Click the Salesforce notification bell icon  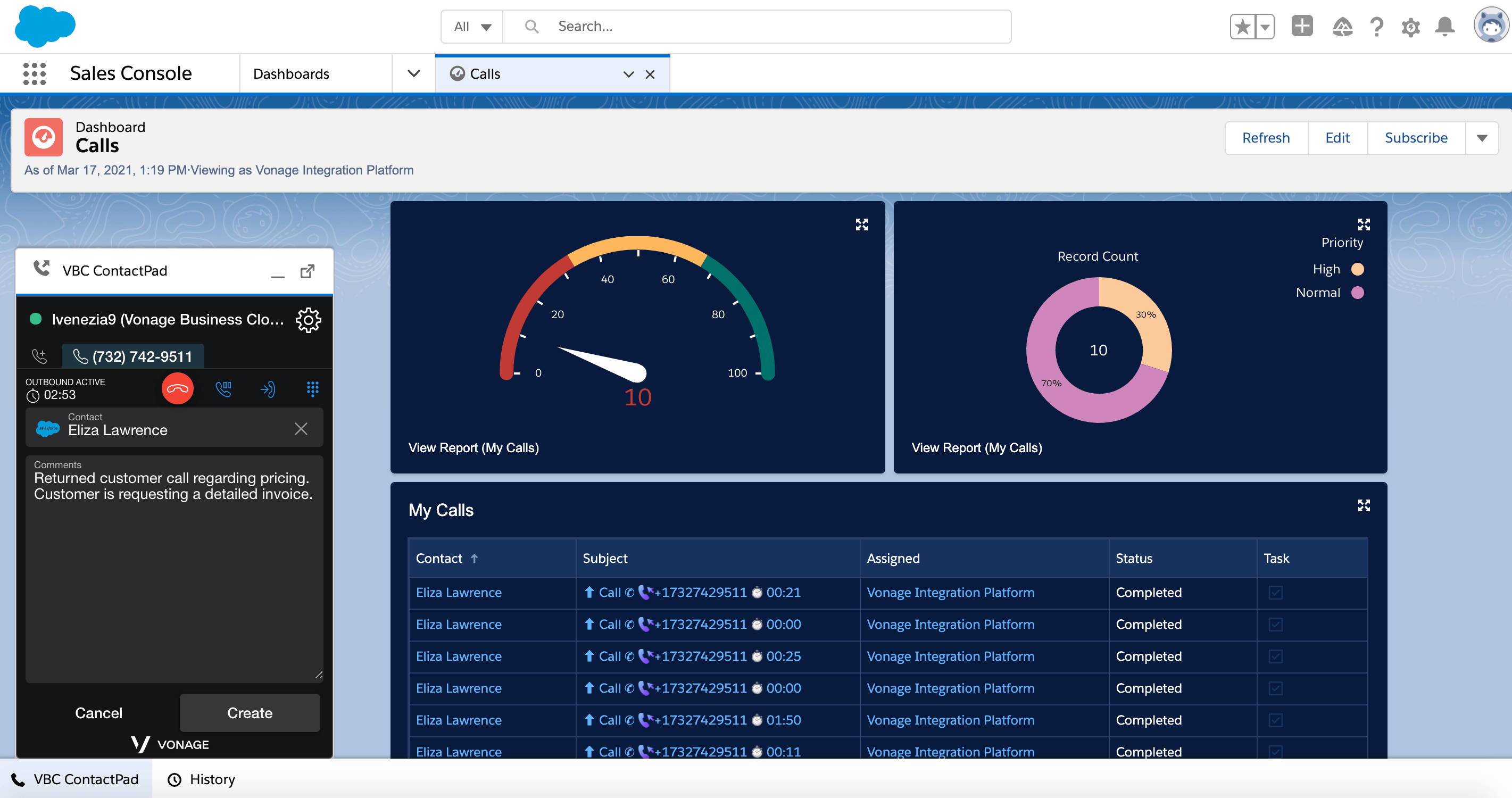pos(1446,27)
